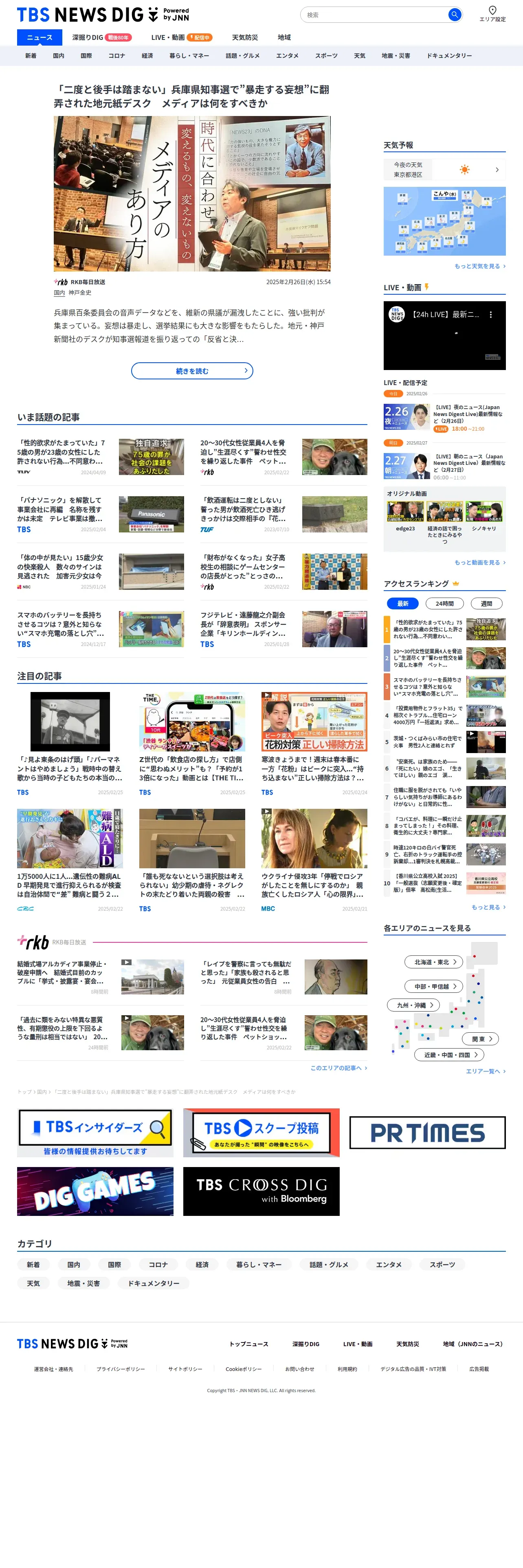Click もっと見る under access ranking

(488, 907)
